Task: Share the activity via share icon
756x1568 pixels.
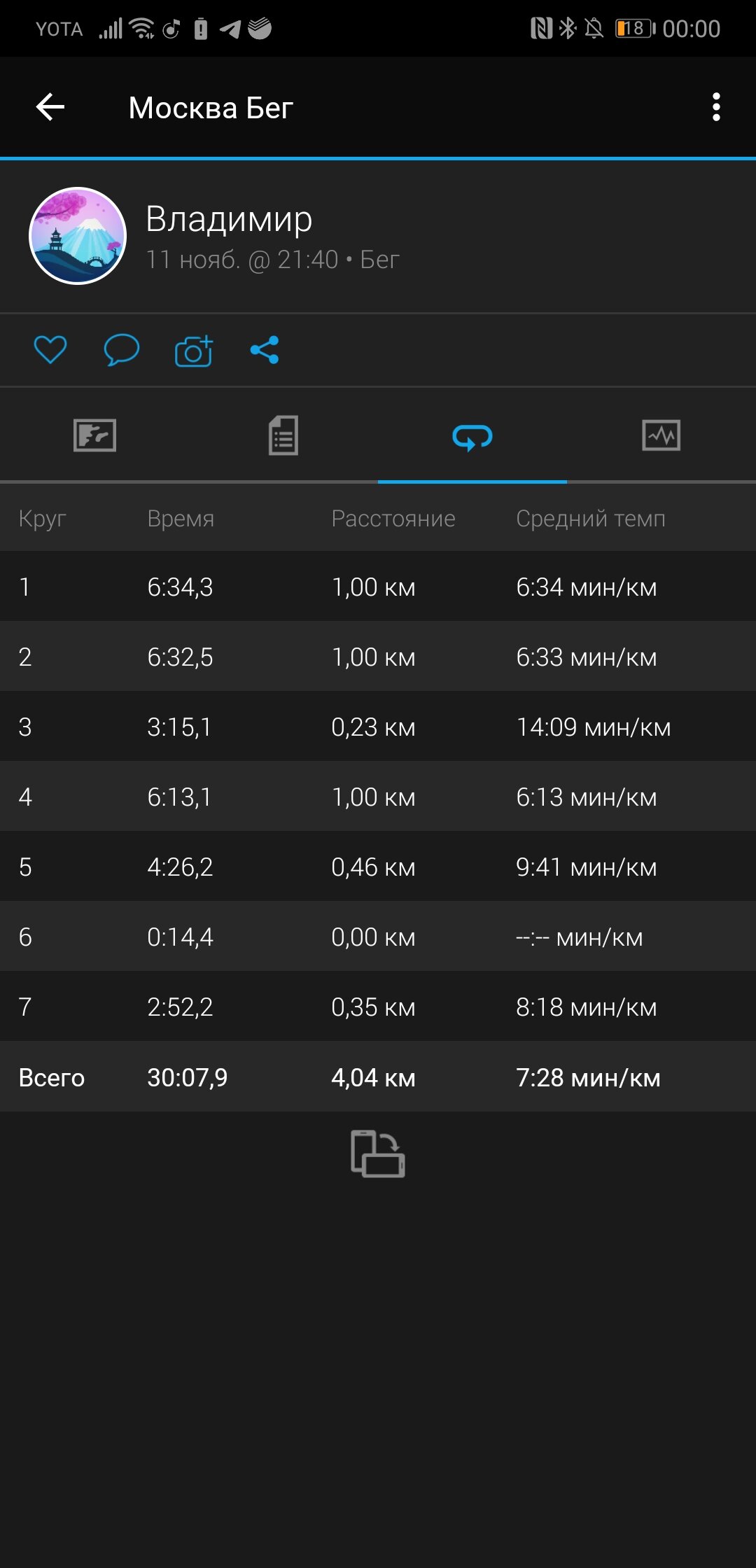Action: pos(265,350)
